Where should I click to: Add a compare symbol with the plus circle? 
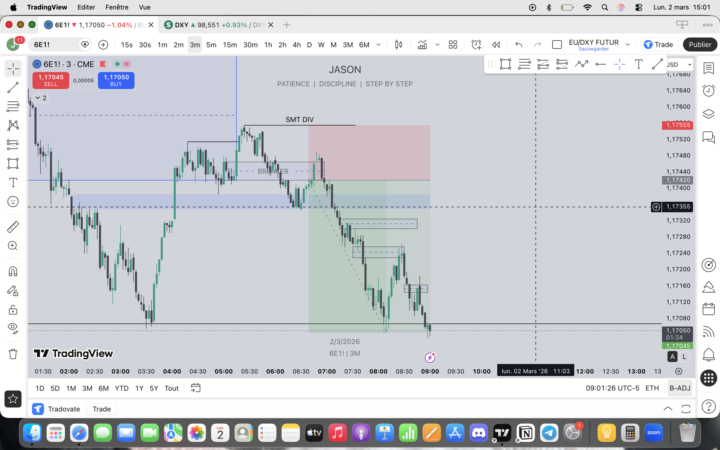103,45
